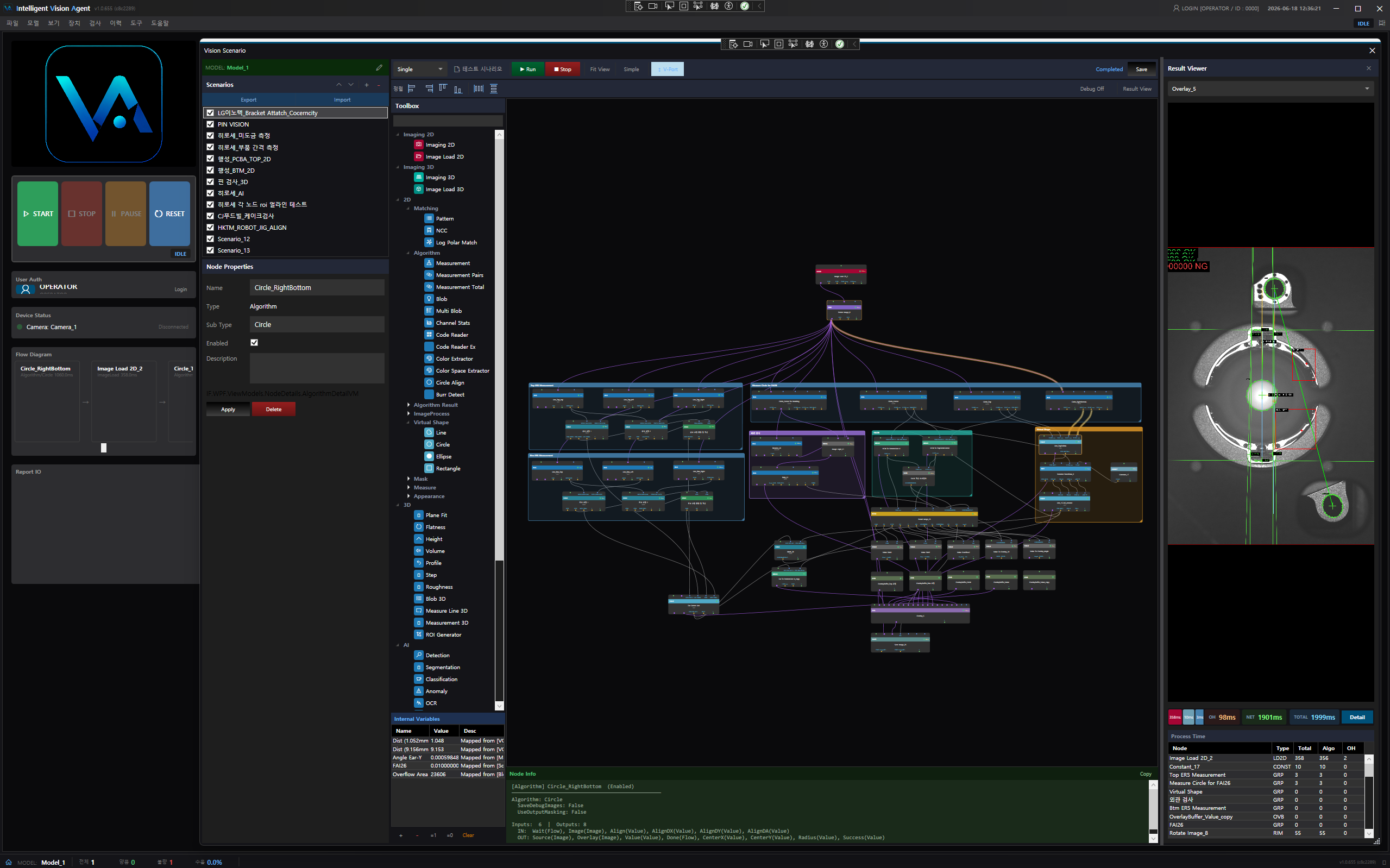This screenshot has width=1390, height=868.
Task: Click the align left edges icon
Action: 412,89
